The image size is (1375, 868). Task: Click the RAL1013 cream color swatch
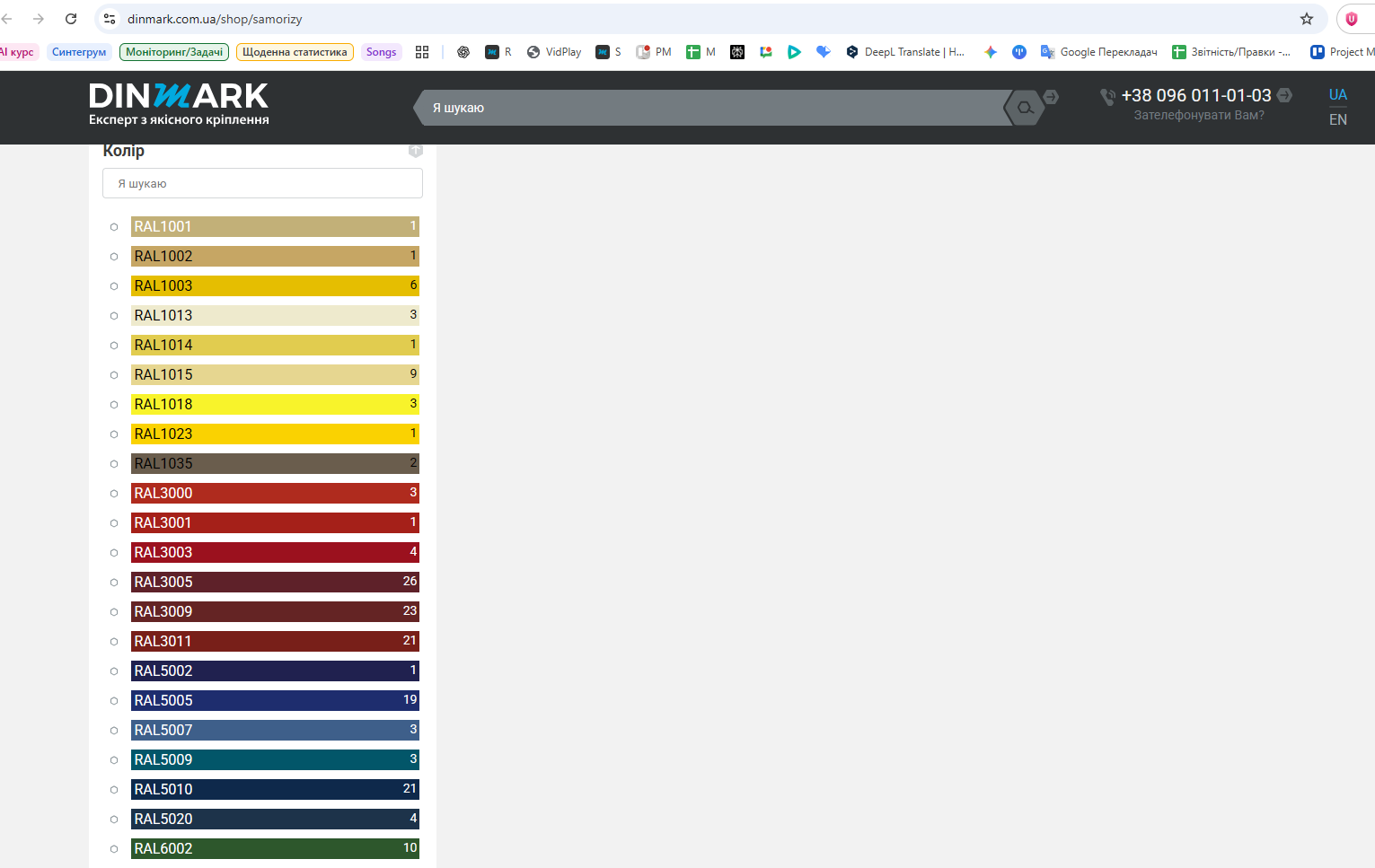coord(275,316)
